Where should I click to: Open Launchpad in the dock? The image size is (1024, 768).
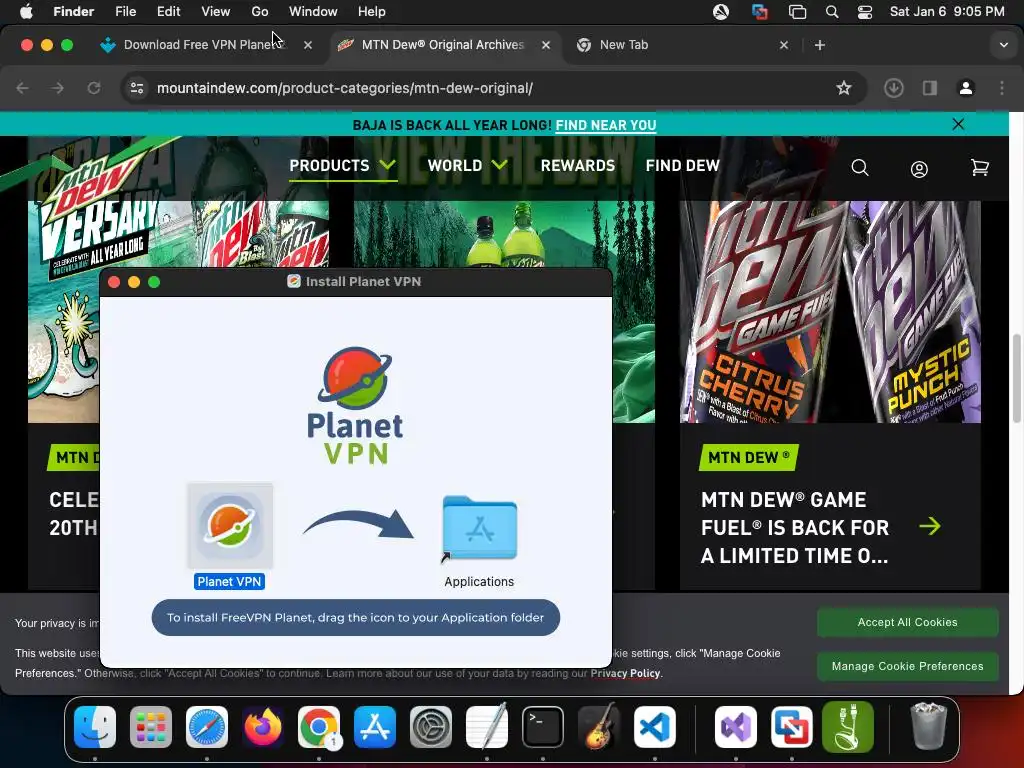click(151, 727)
